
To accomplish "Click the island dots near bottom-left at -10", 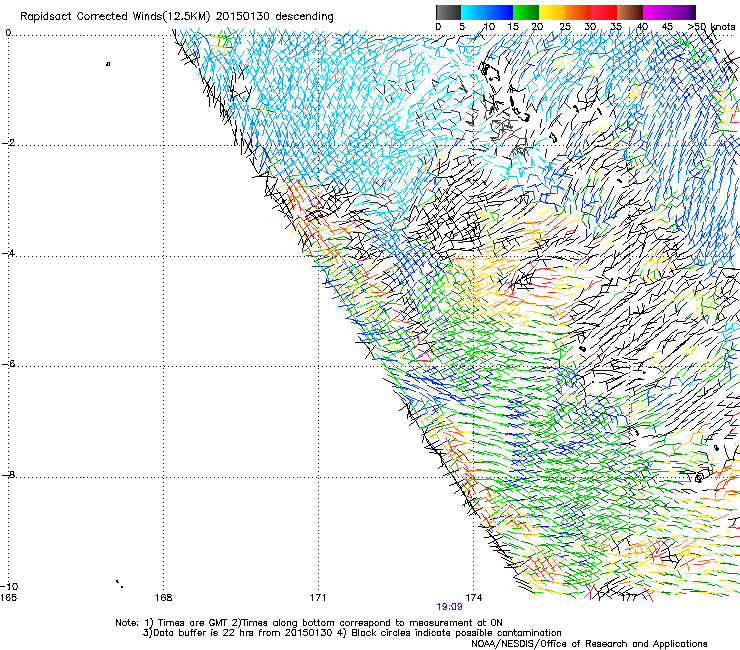I will (x=119, y=584).
